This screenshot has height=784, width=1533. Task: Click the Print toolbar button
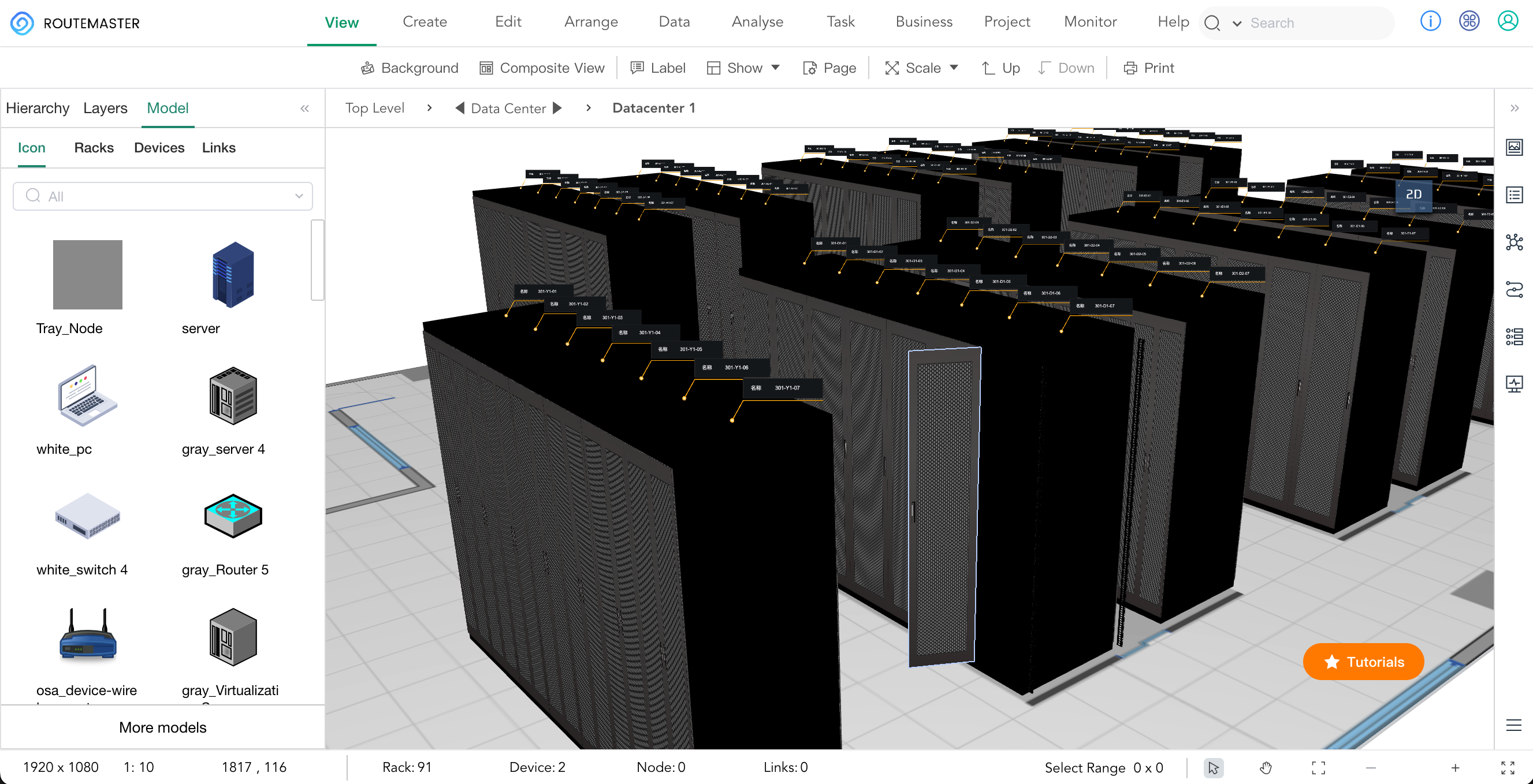[x=1148, y=68]
